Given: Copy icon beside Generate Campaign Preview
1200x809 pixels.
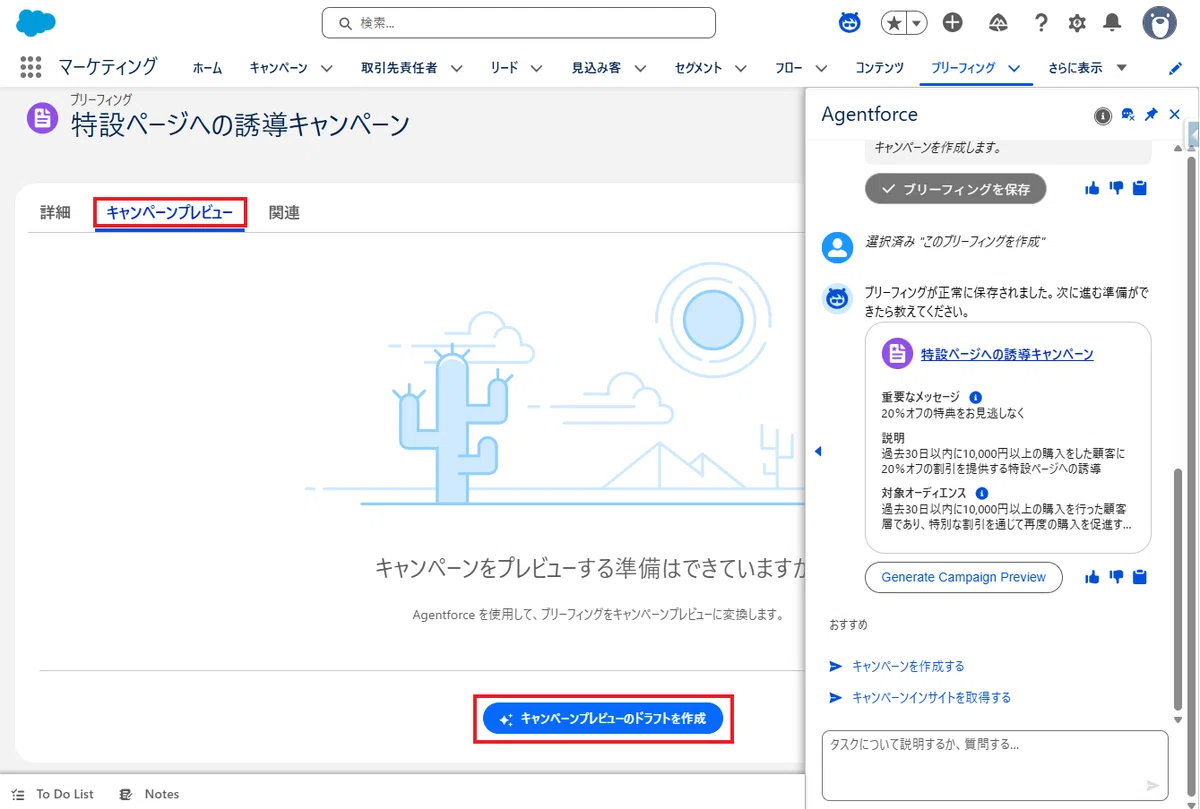Looking at the screenshot, I should pyautogui.click(x=1140, y=577).
